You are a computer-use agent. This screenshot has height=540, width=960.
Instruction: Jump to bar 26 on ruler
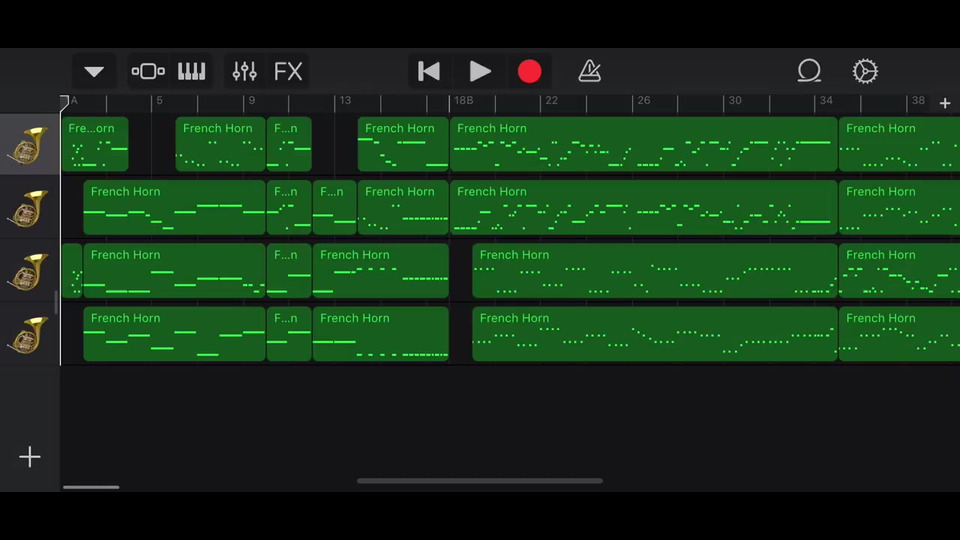[643, 101]
